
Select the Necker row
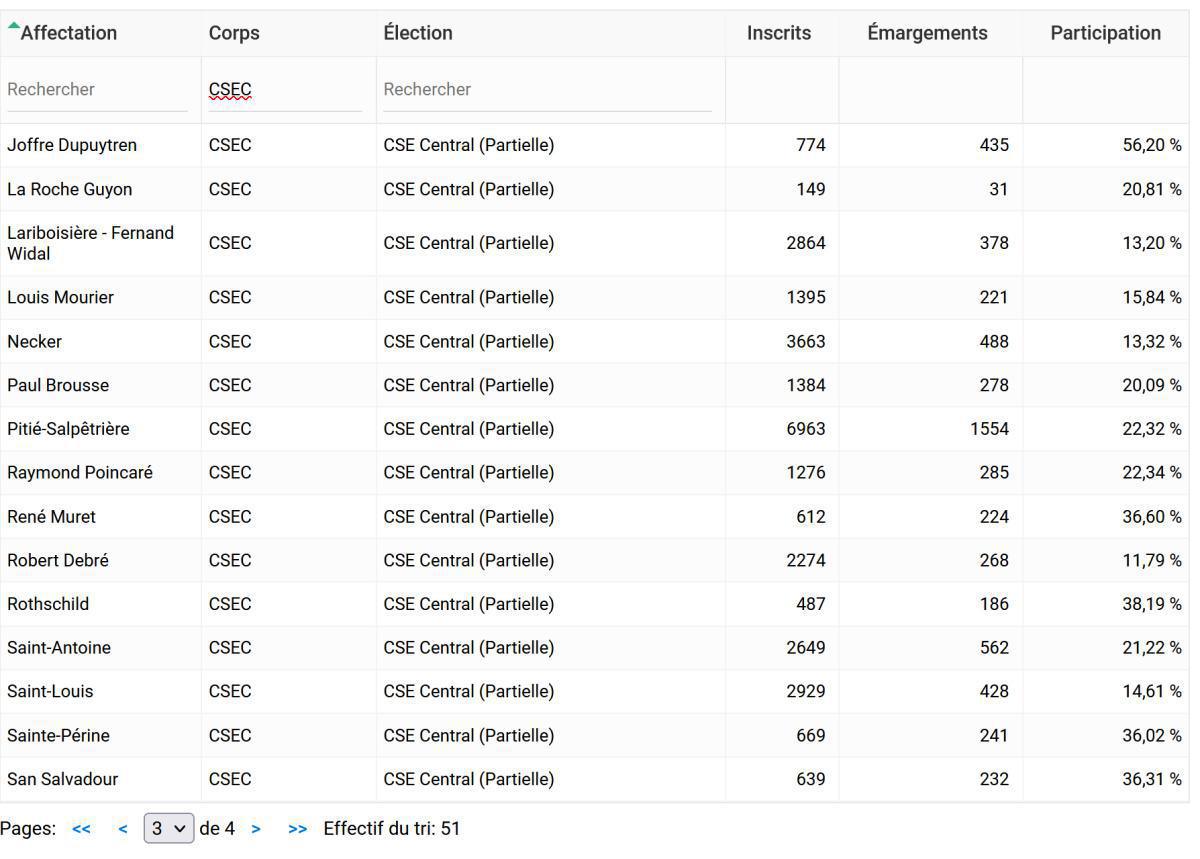pos(35,342)
